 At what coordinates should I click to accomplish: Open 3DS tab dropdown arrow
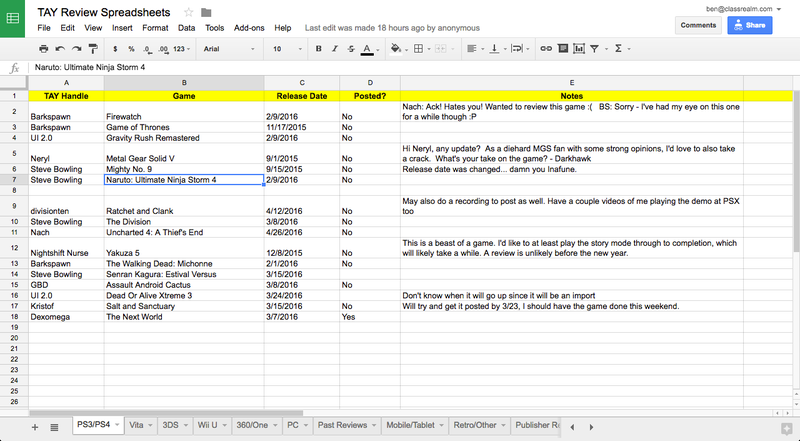click(x=186, y=425)
